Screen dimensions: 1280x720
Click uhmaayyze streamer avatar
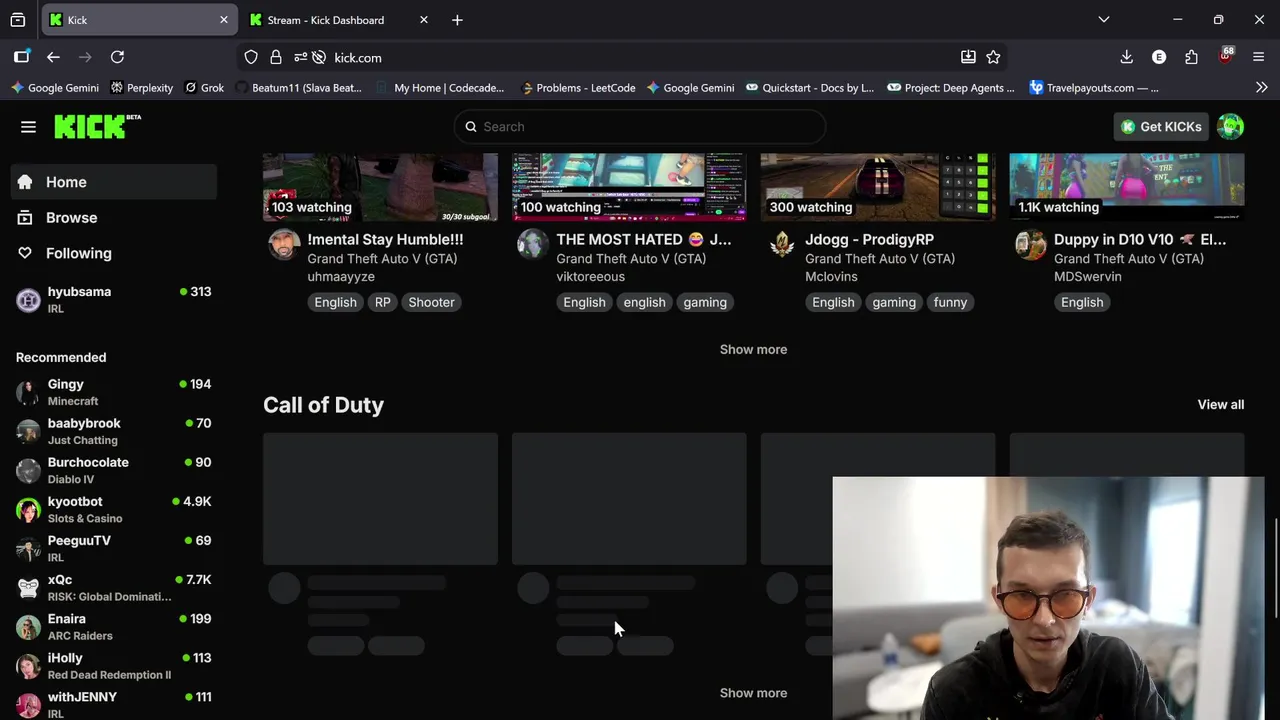tap(284, 244)
